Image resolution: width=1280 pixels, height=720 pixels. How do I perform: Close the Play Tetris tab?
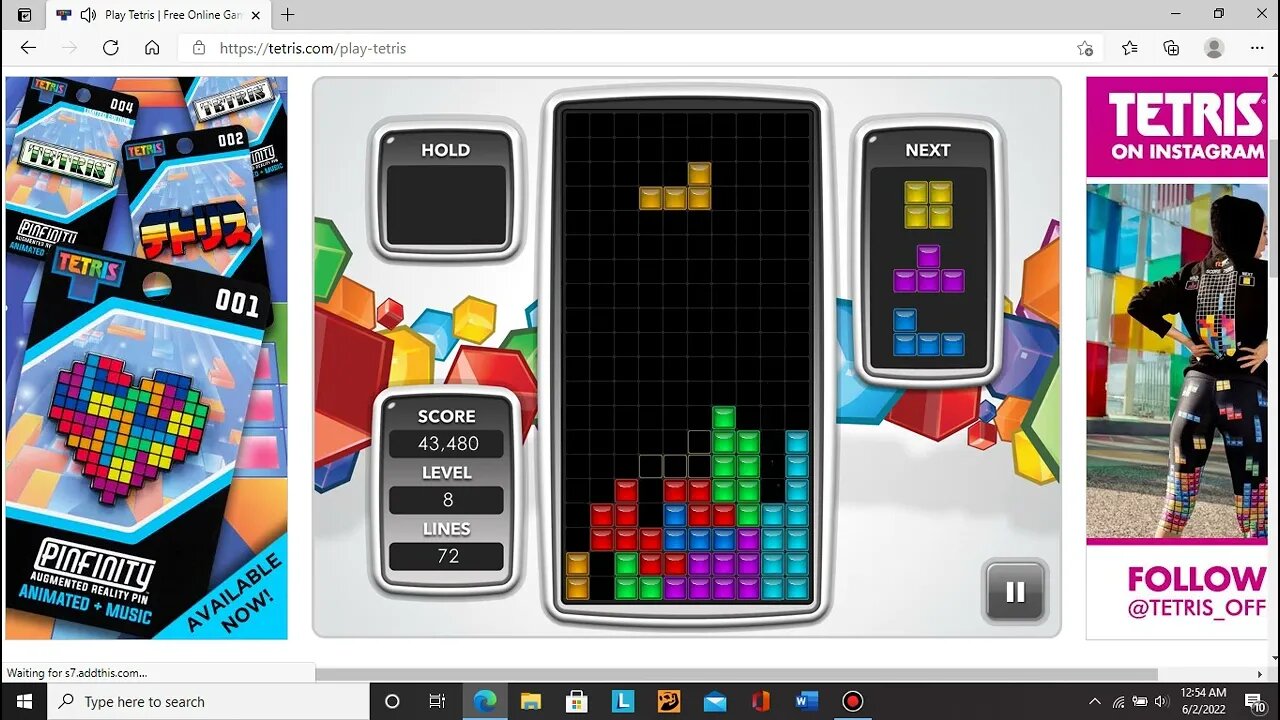point(256,15)
